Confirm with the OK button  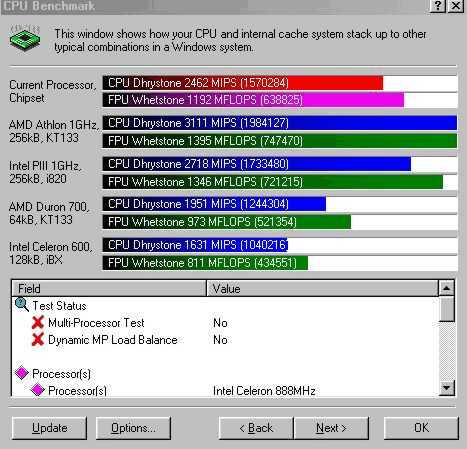pyautogui.click(x=421, y=428)
